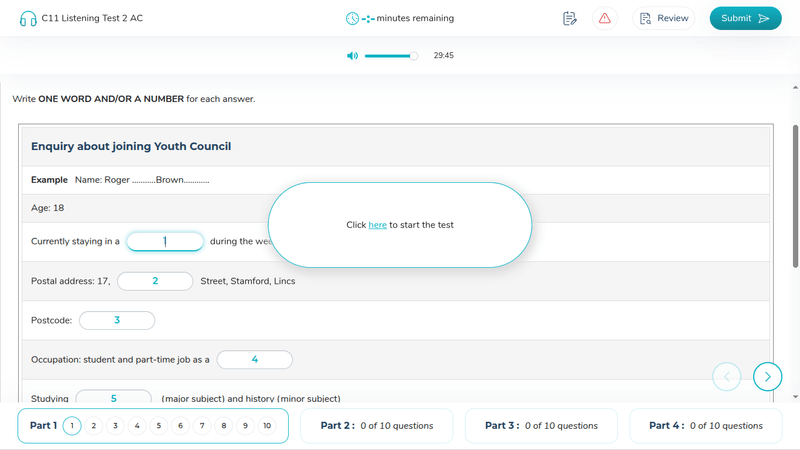
Task: Open the notes notepad icon
Action: click(x=569, y=18)
